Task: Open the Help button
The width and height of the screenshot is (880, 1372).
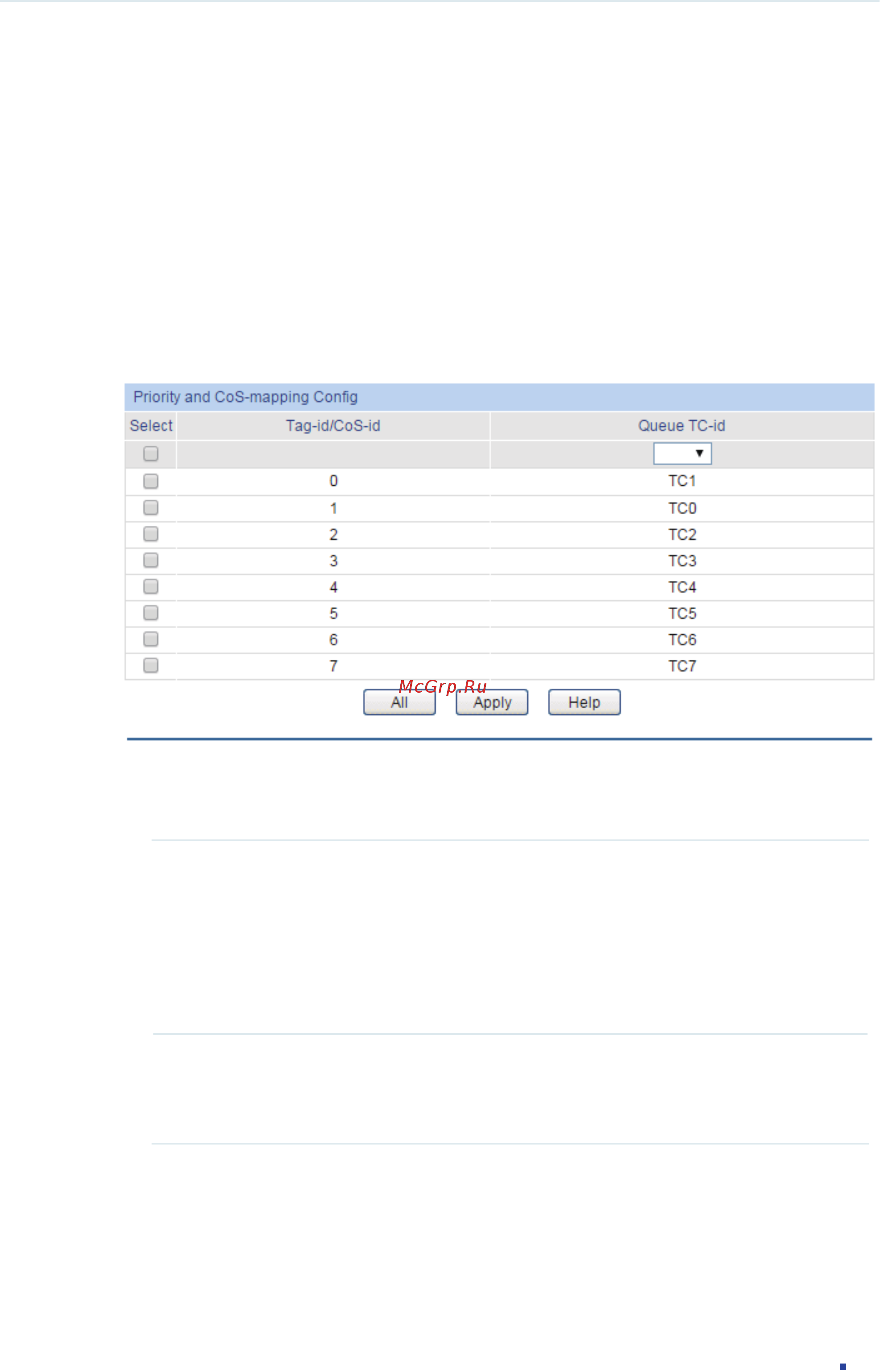Action: [x=584, y=703]
